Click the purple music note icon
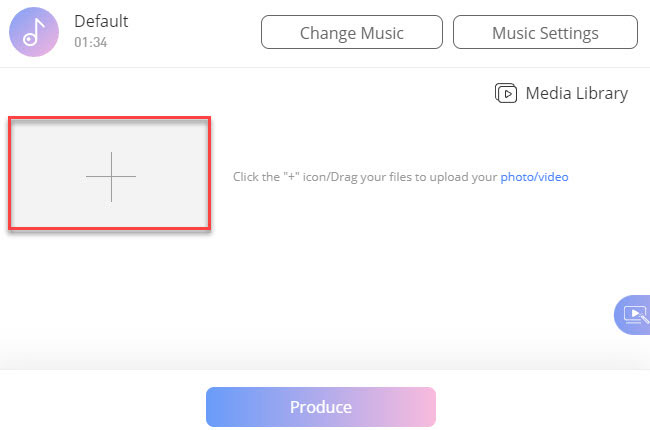Screen dimensions: 650x430 [34, 32]
